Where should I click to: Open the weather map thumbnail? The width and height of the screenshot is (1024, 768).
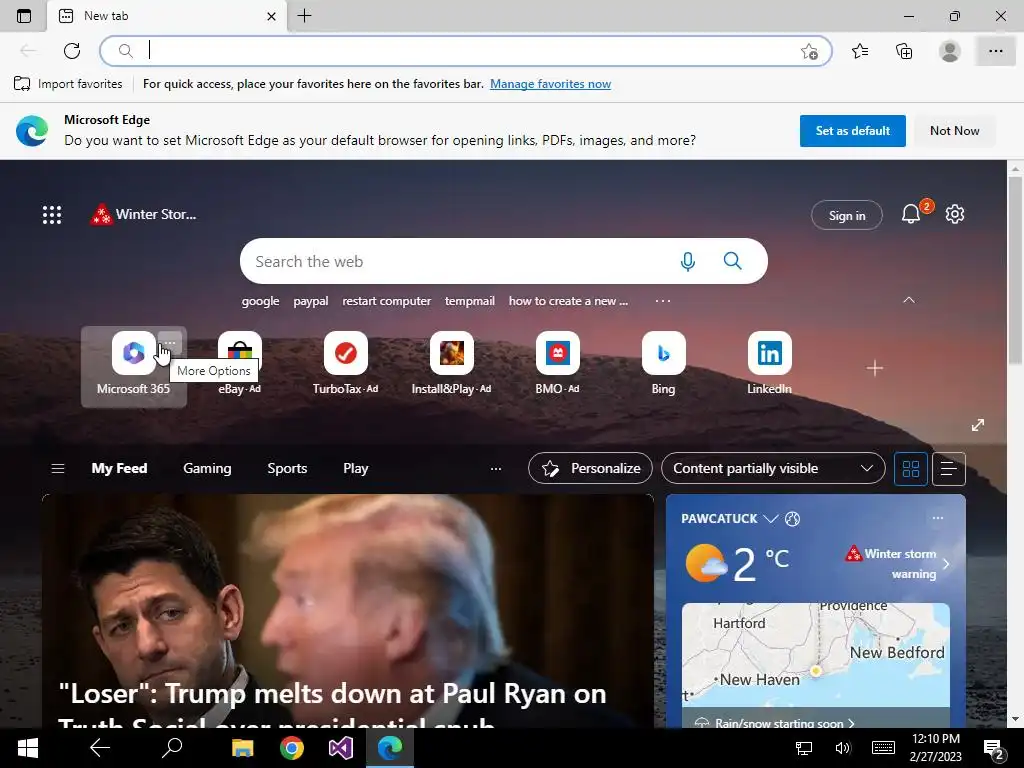tap(816, 655)
